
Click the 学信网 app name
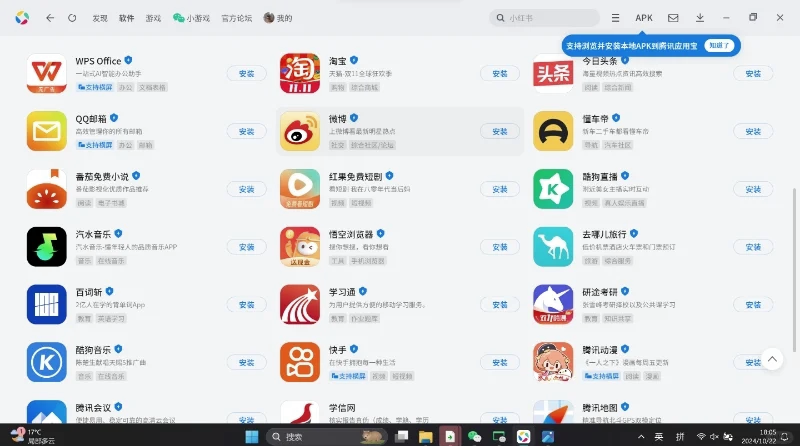point(342,407)
